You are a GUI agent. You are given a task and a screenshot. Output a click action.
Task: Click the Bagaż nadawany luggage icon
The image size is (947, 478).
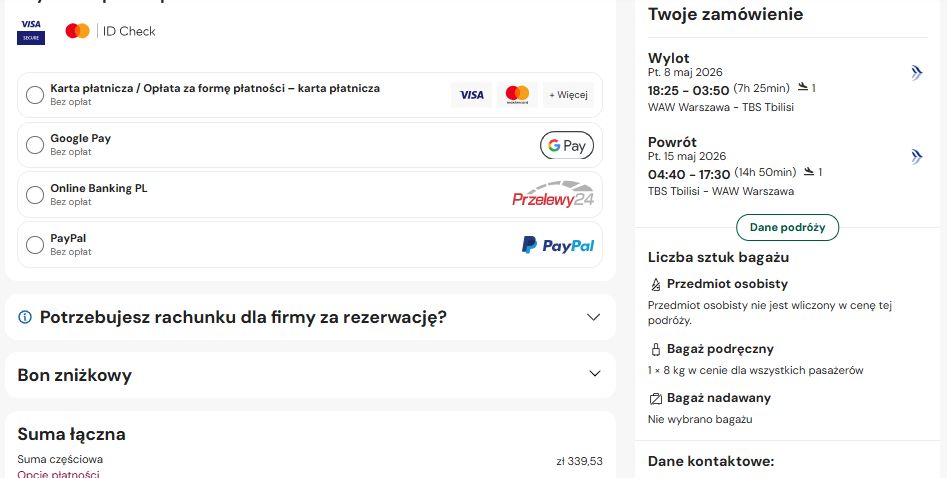click(655, 398)
